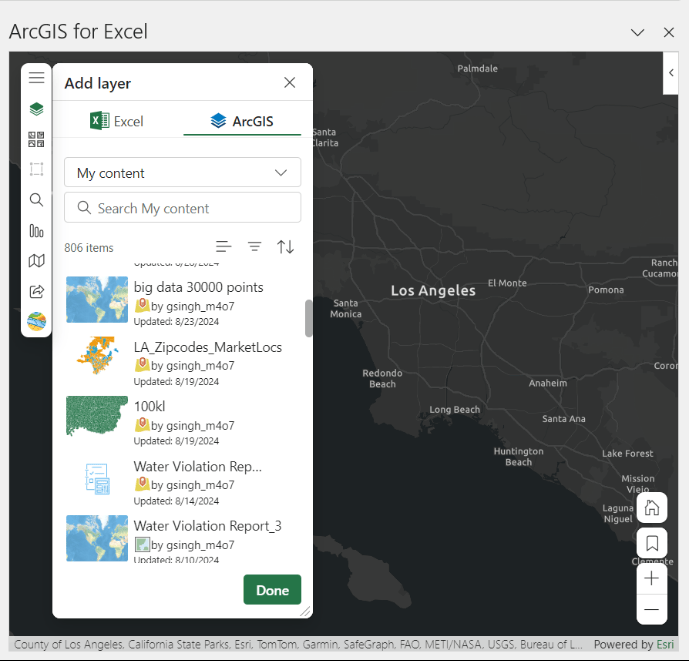Open the Basemap gallery icon
The width and height of the screenshot is (689, 661).
[36, 139]
